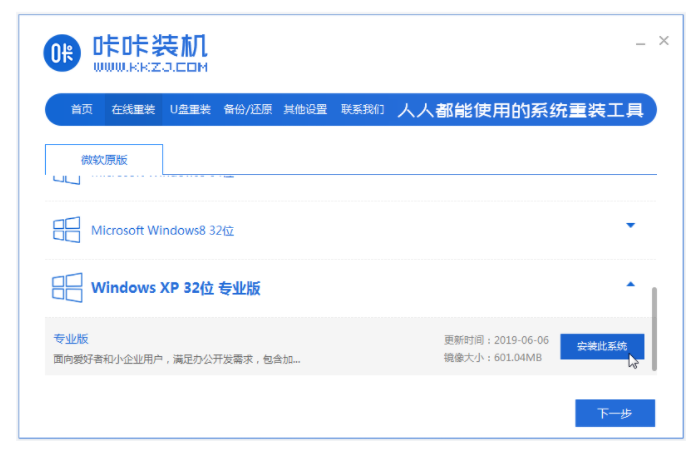
Task: Go to the 首页 navigation item
Action: tap(82, 109)
